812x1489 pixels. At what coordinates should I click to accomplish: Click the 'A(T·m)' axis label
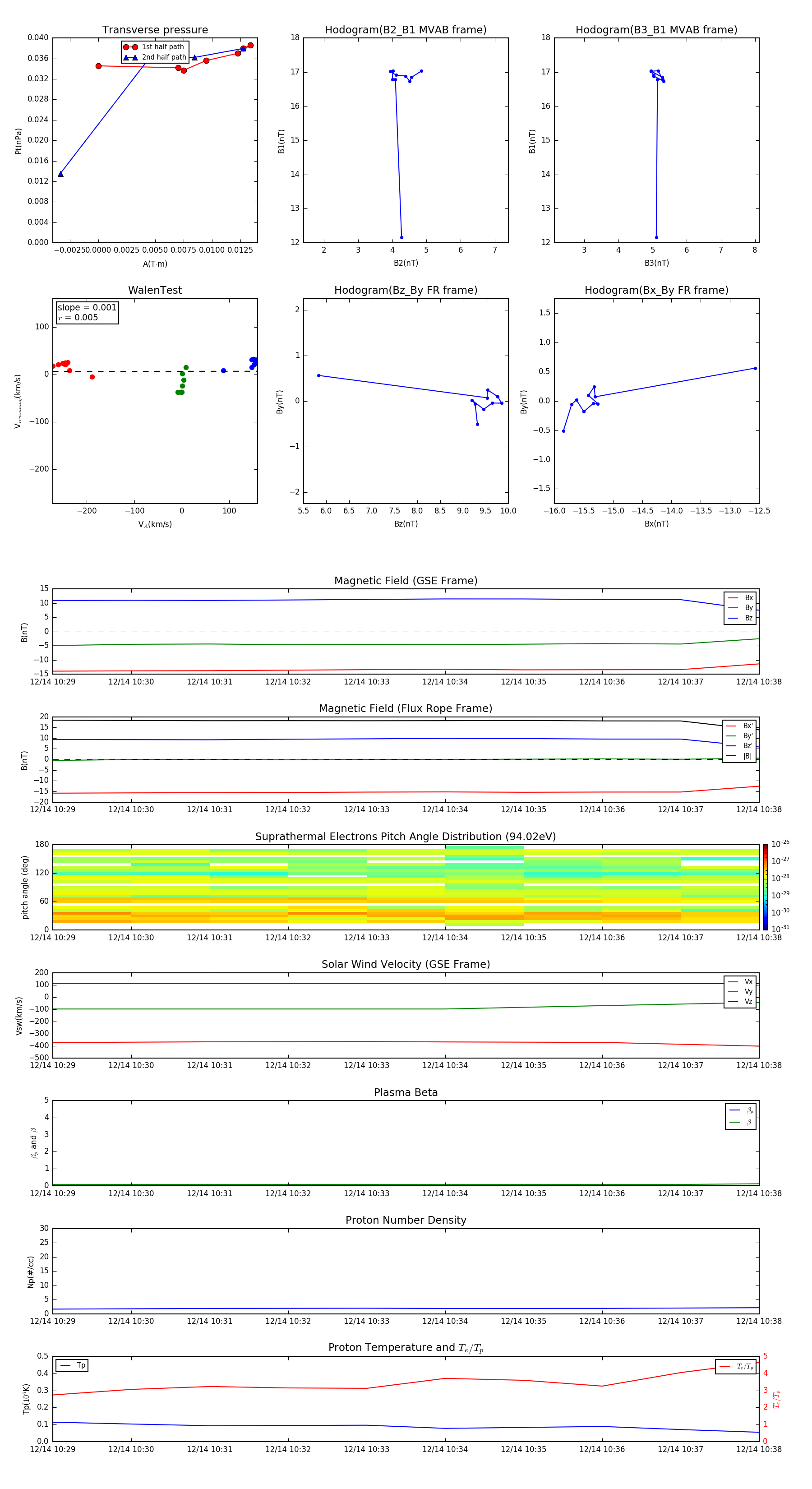click(155, 264)
